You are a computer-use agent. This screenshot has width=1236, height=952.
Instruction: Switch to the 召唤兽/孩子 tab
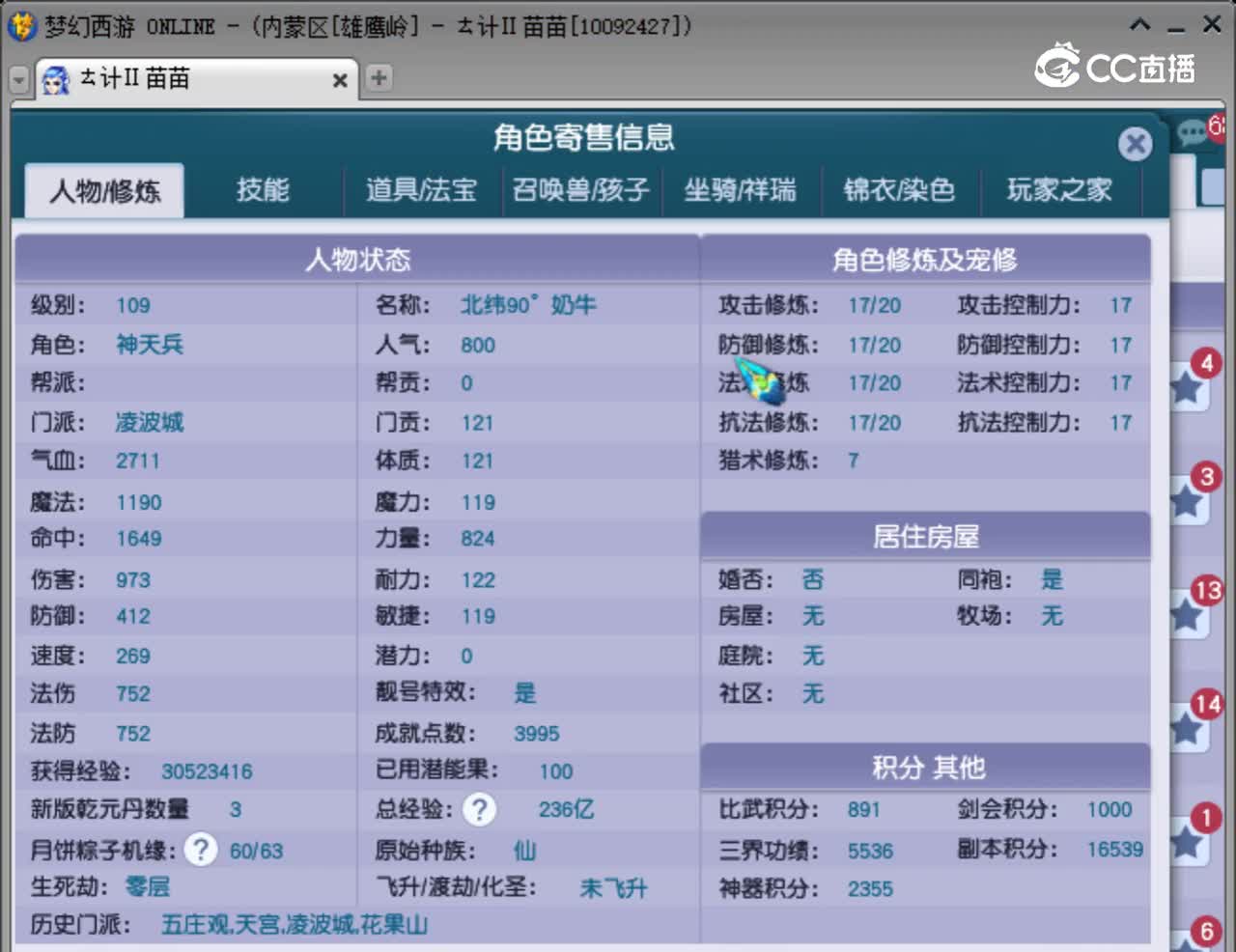580,190
